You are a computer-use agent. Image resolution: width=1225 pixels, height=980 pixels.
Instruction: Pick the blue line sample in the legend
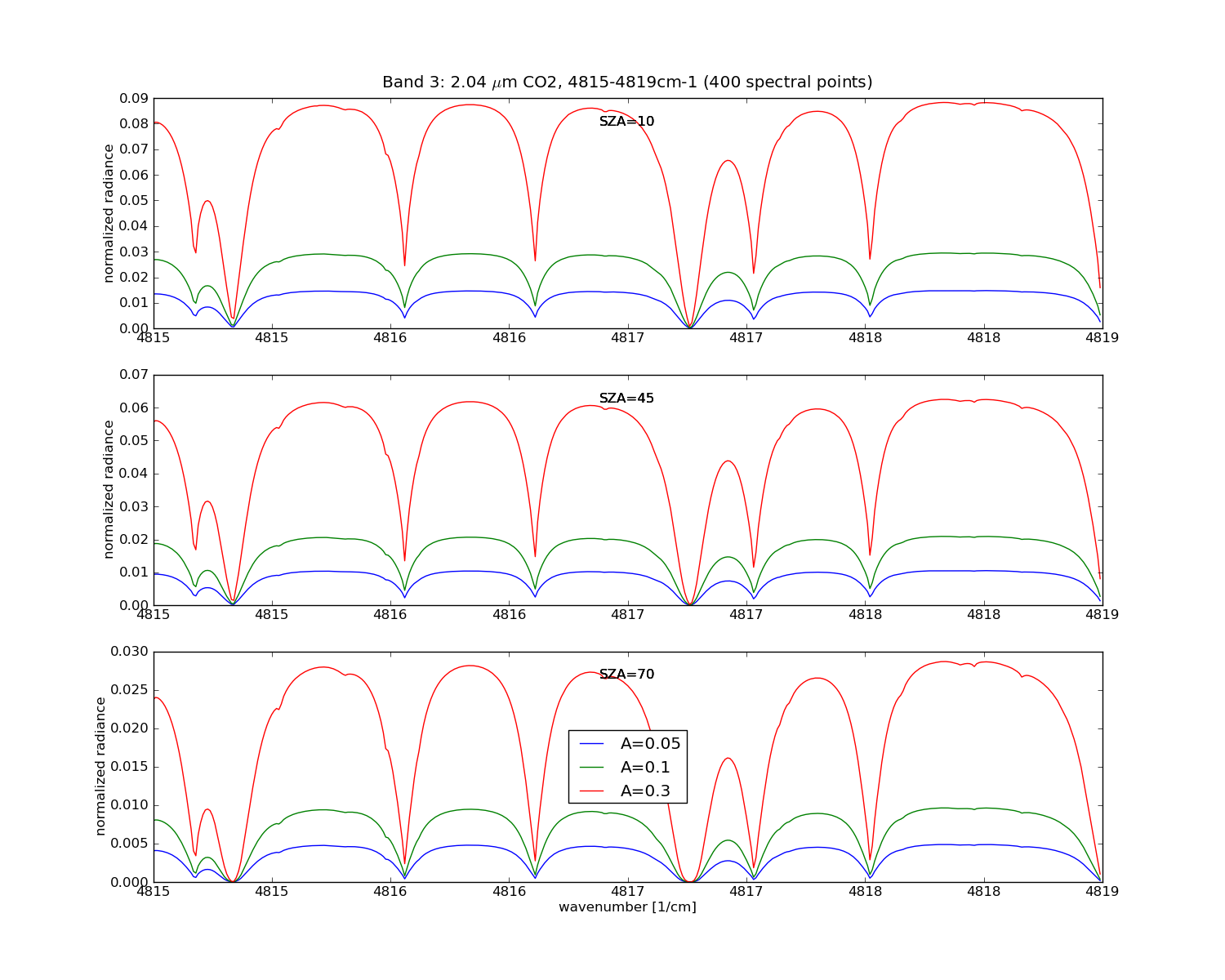coord(591,744)
